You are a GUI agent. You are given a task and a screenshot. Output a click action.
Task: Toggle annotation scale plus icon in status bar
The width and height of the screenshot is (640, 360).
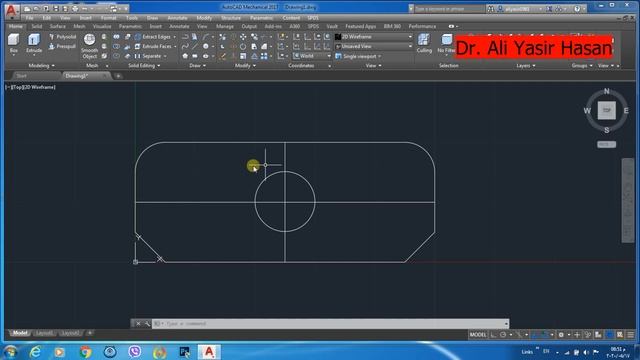click(x=577, y=335)
